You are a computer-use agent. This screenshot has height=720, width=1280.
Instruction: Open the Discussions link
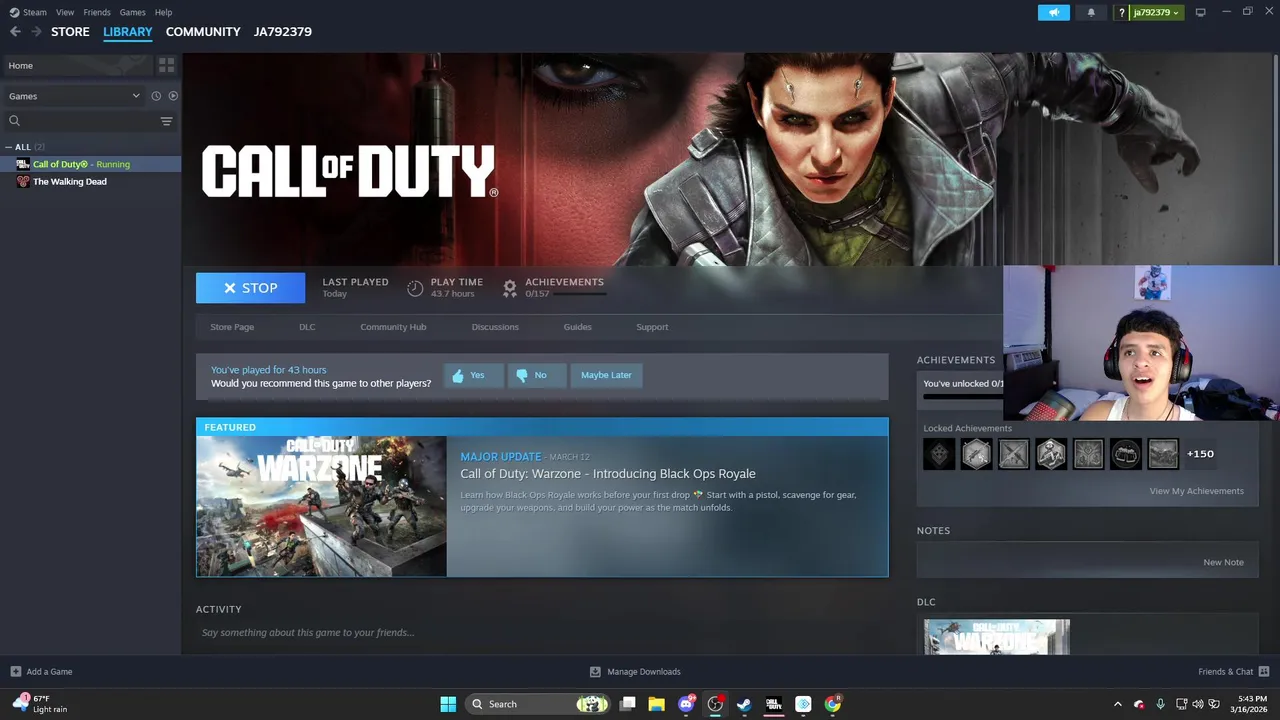click(495, 327)
